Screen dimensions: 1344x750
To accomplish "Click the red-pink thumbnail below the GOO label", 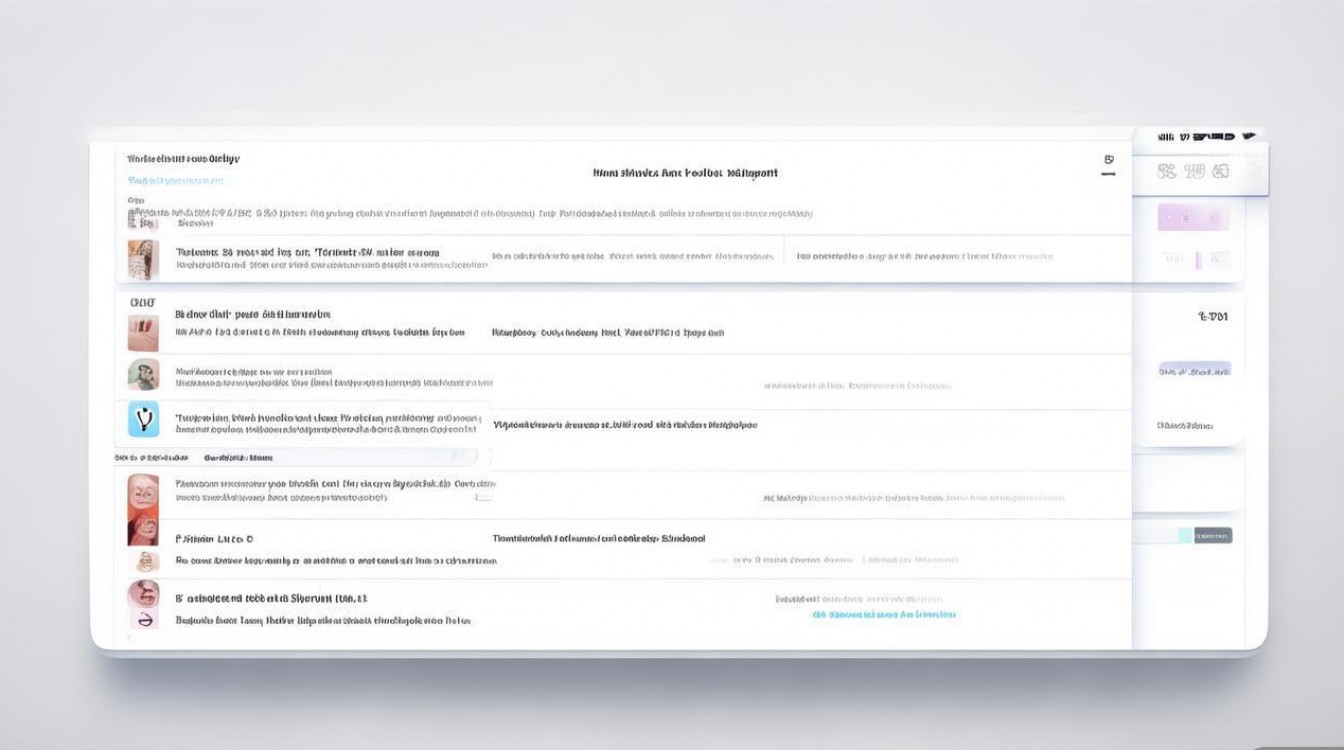I will click(x=143, y=333).
